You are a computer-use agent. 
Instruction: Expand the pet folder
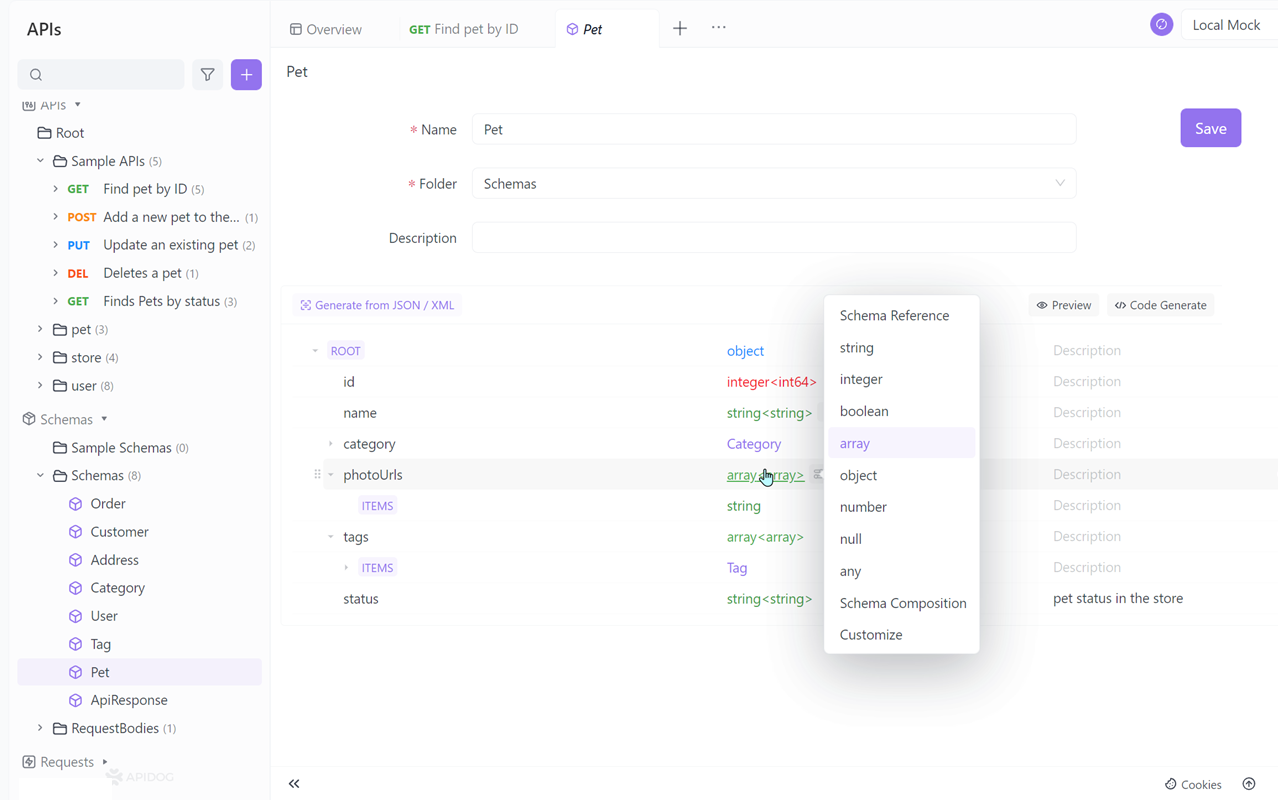tap(41, 329)
